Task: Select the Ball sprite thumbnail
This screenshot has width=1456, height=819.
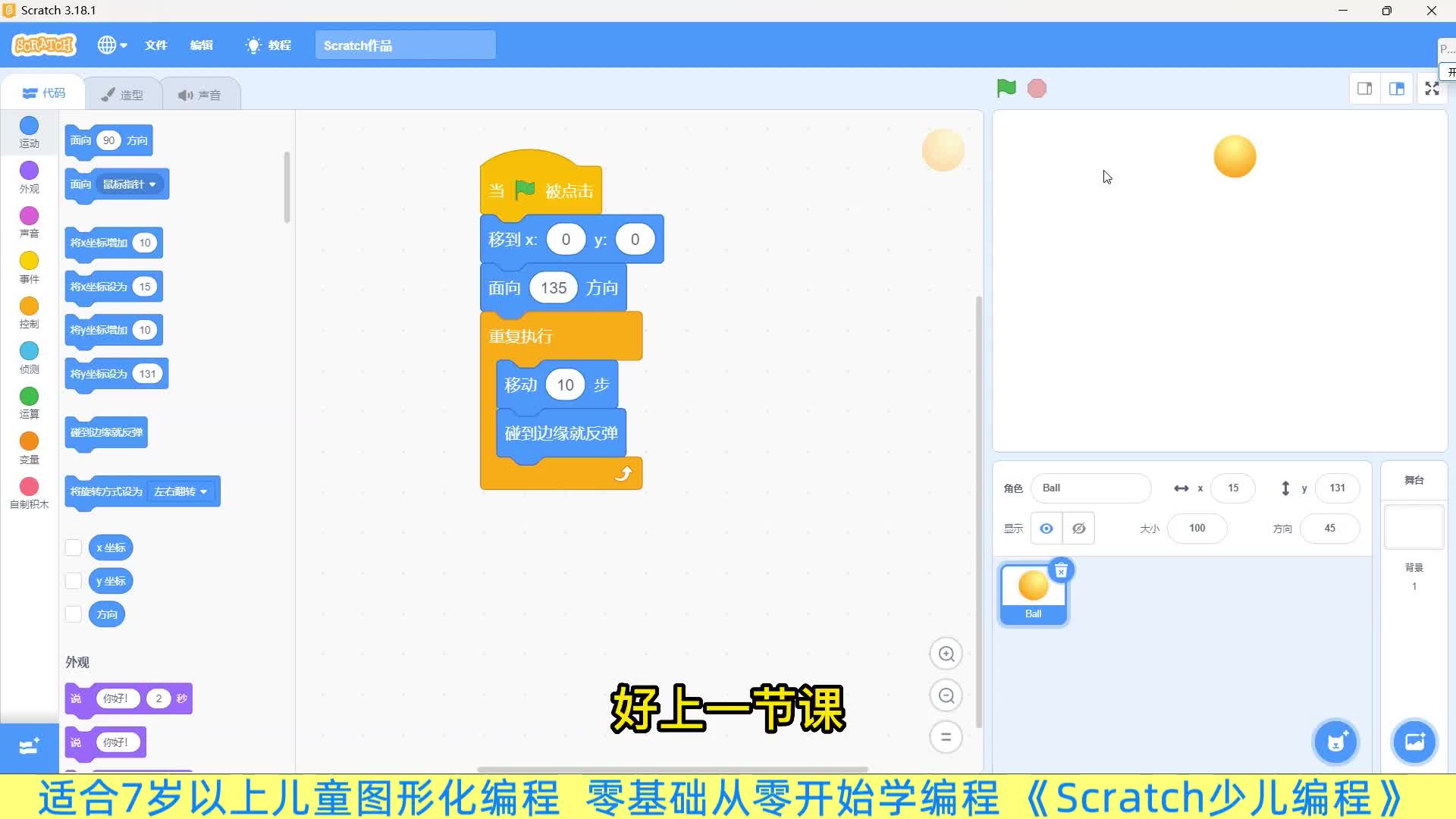Action: click(1033, 594)
